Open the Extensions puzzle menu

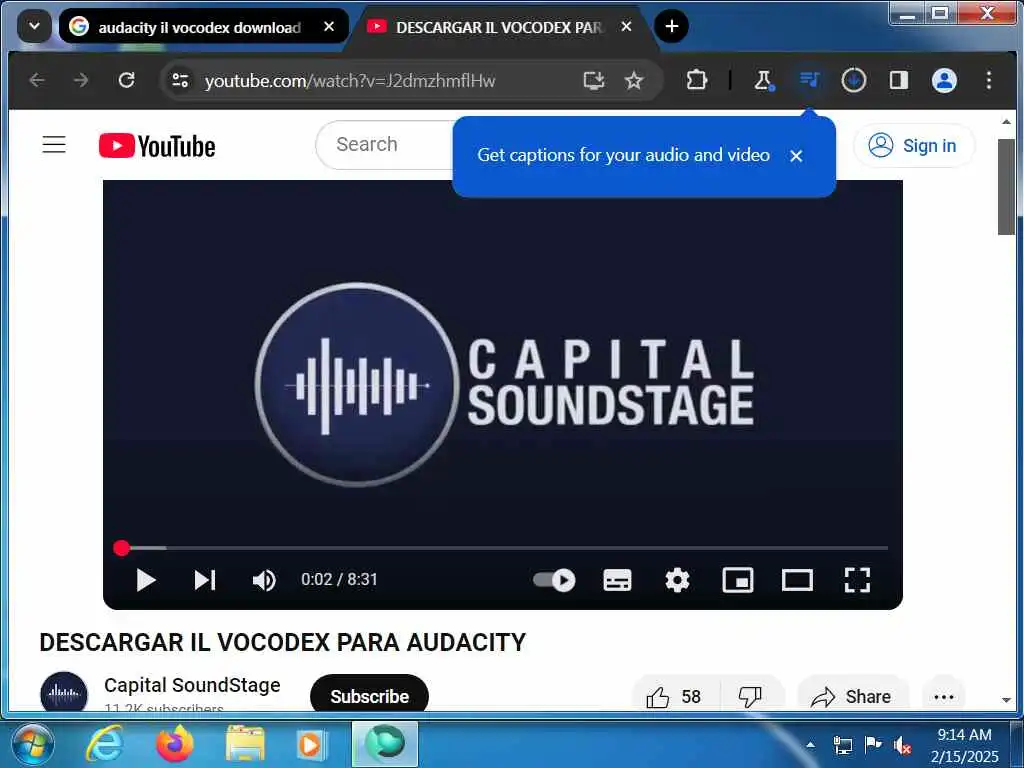(697, 80)
